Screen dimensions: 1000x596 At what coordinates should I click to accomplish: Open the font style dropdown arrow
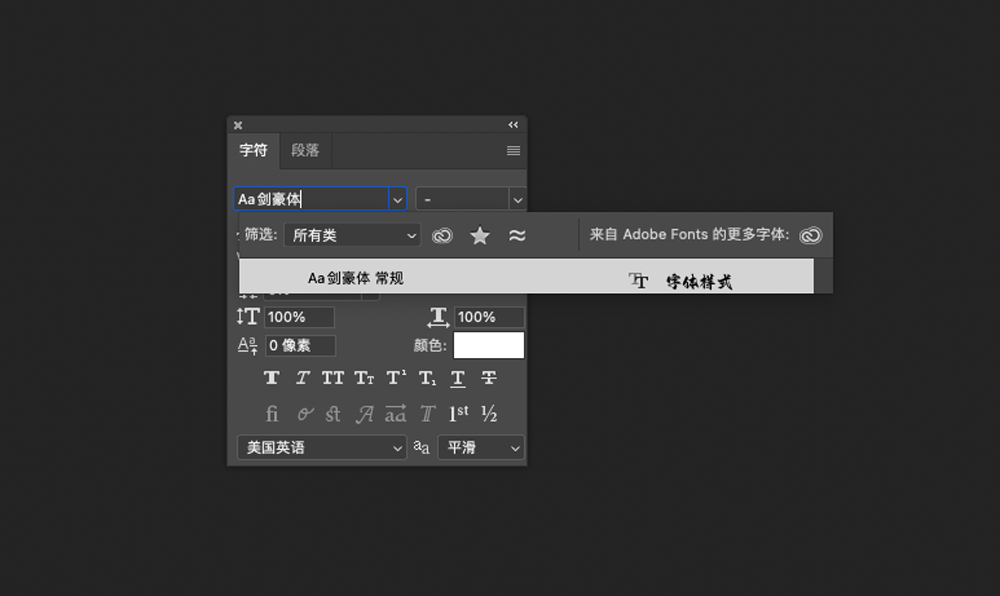[x=517, y=200]
